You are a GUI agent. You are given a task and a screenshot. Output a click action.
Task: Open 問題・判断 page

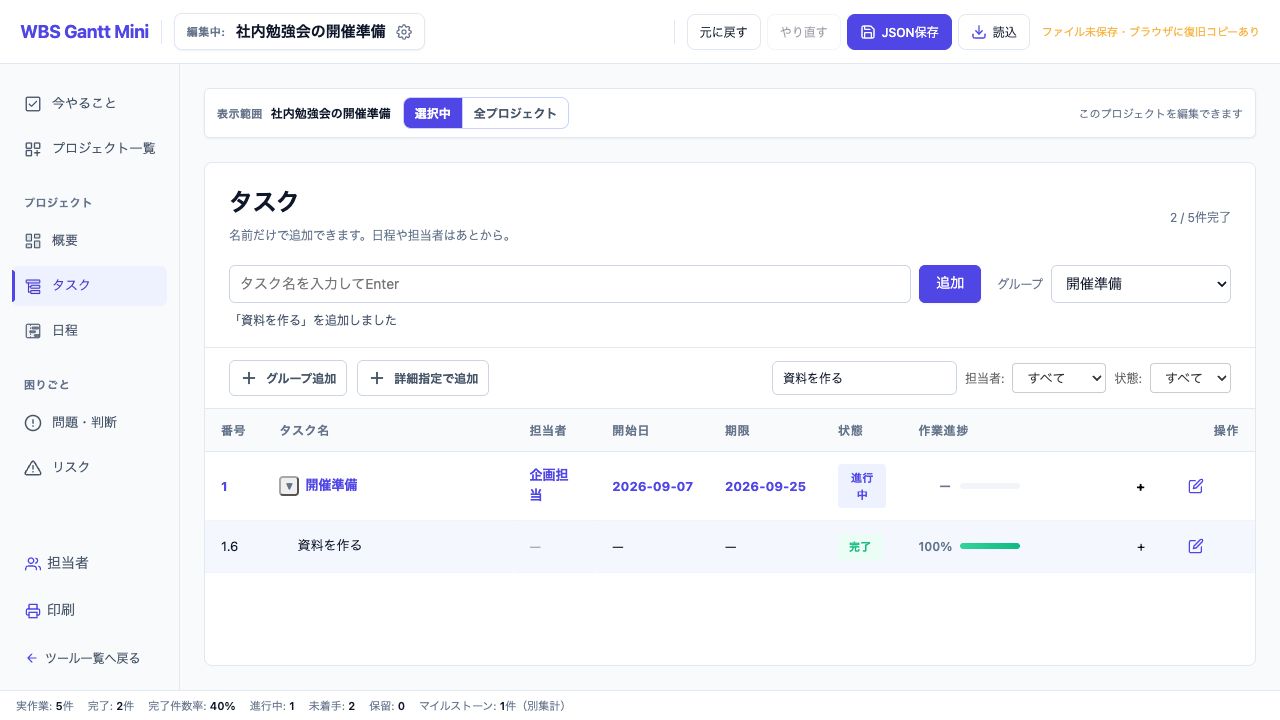pyautogui.click(x=89, y=422)
